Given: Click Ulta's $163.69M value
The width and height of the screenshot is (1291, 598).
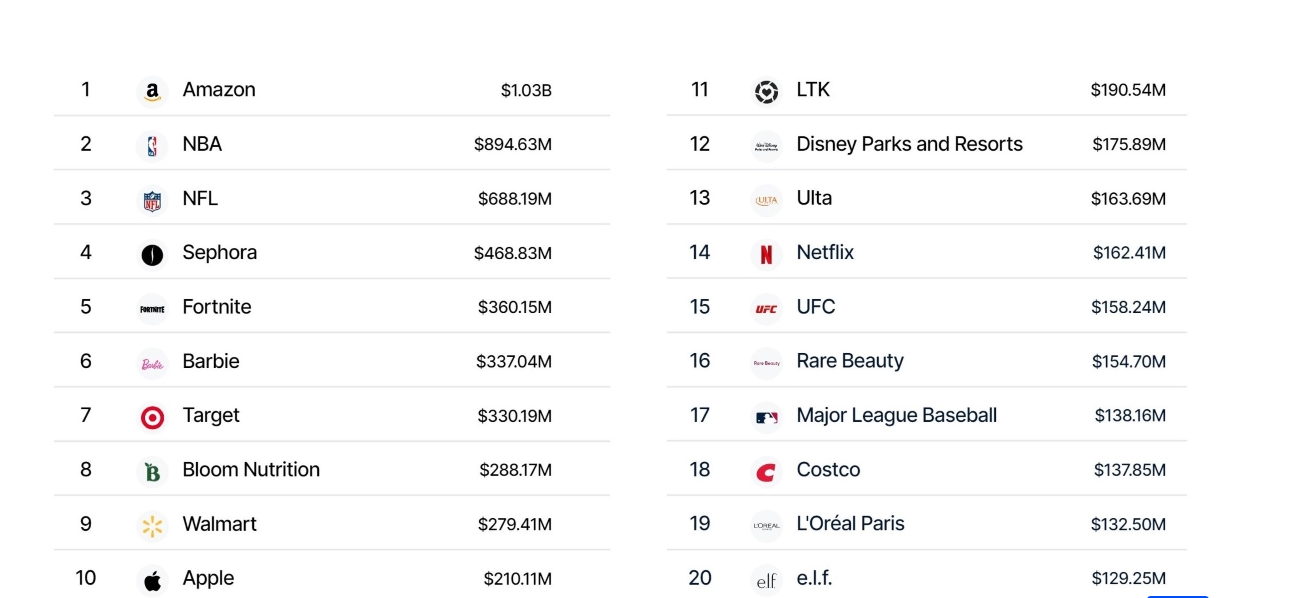Looking at the screenshot, I should point(1128,199).
